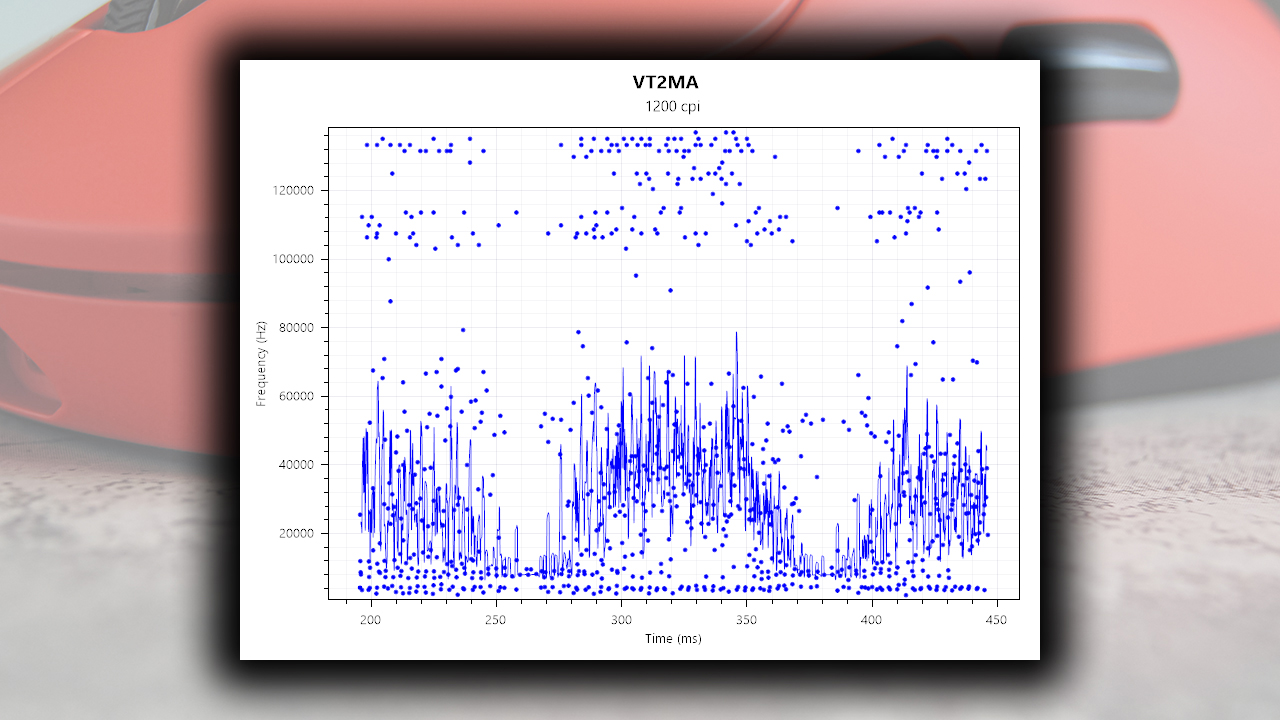
Task: Click the 250 tick on time axis
Action: point(496,619)
